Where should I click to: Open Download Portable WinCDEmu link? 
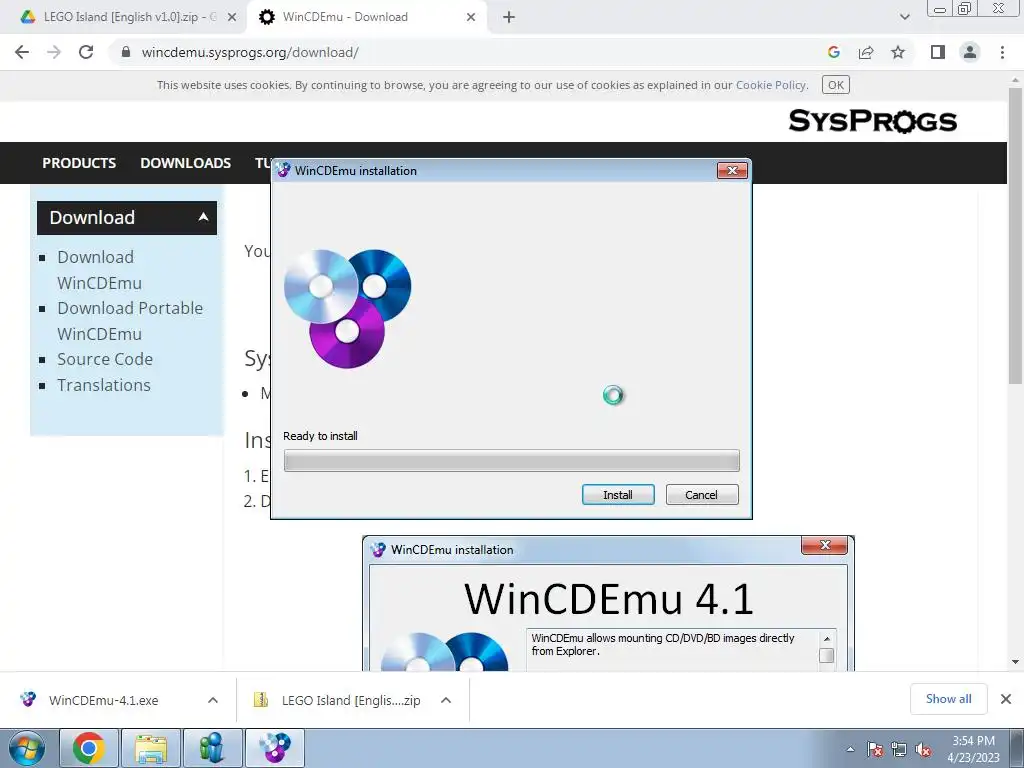[130, 321]
